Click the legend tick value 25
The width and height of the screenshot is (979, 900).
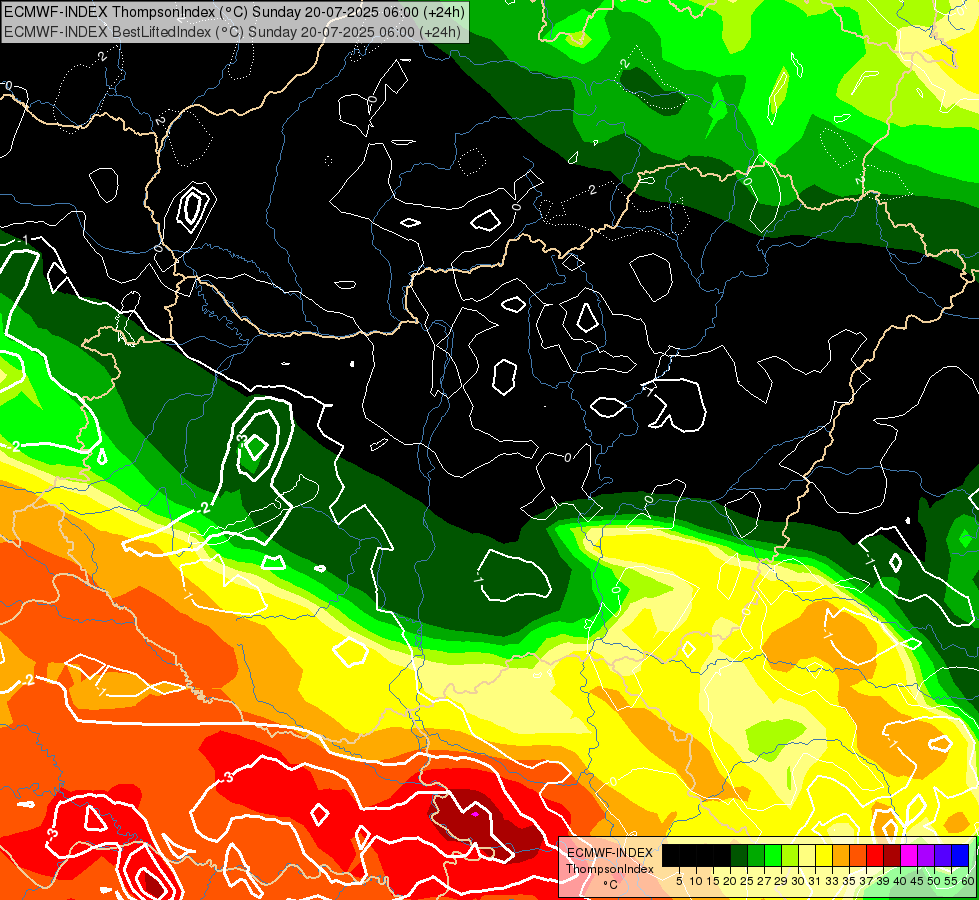click(747, 881)
